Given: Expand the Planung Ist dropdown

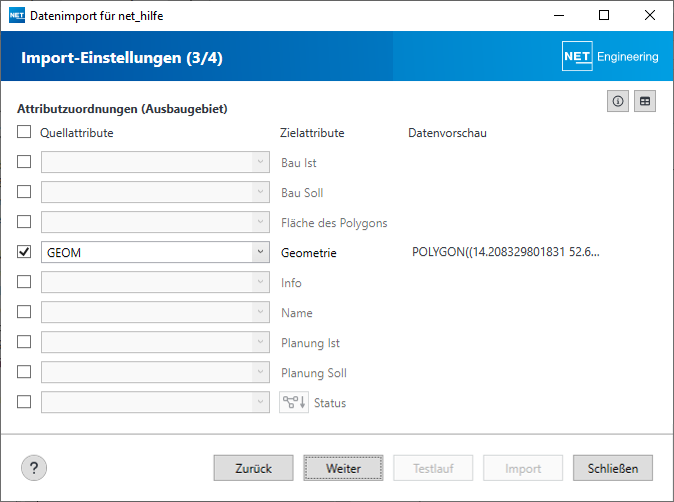Looking at the screenshot, I should coord(156,342).
